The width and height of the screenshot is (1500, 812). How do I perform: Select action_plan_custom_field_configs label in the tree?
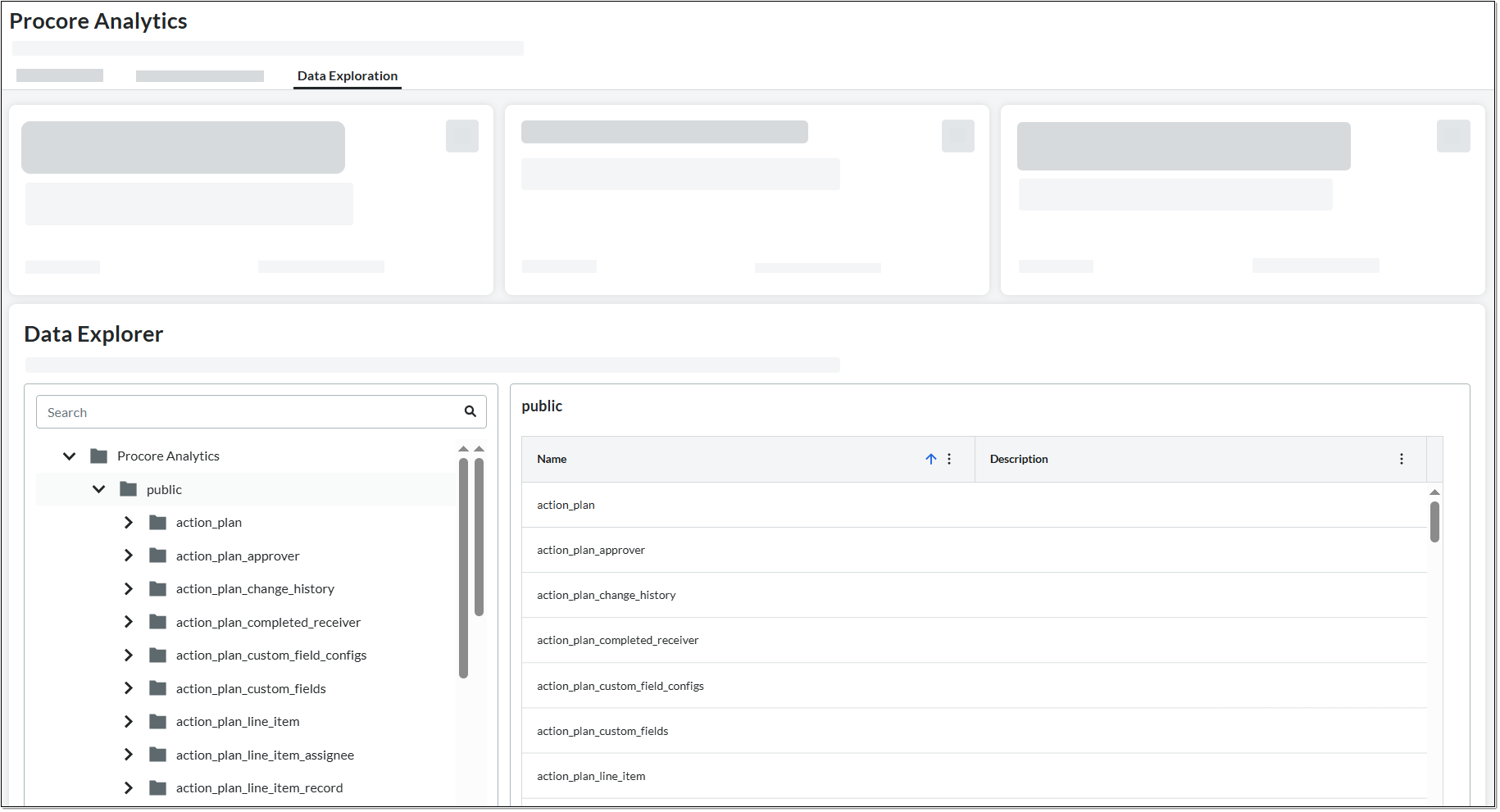(271, 655)
